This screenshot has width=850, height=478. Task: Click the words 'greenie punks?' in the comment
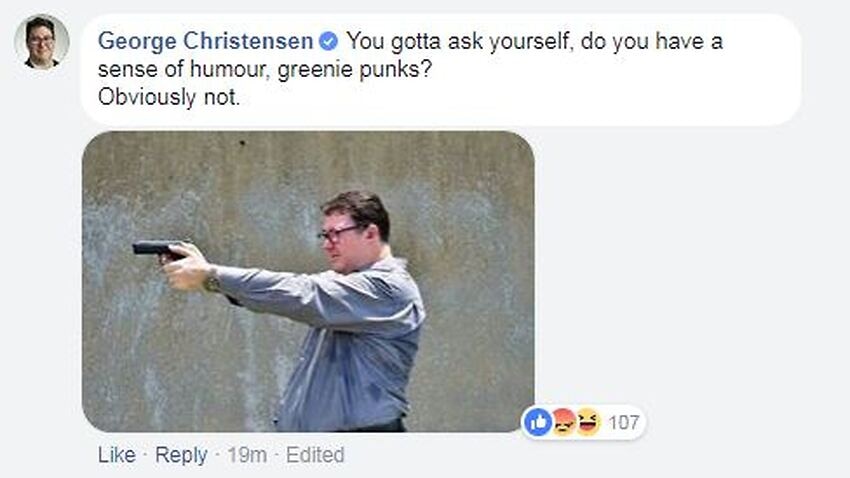354,69
